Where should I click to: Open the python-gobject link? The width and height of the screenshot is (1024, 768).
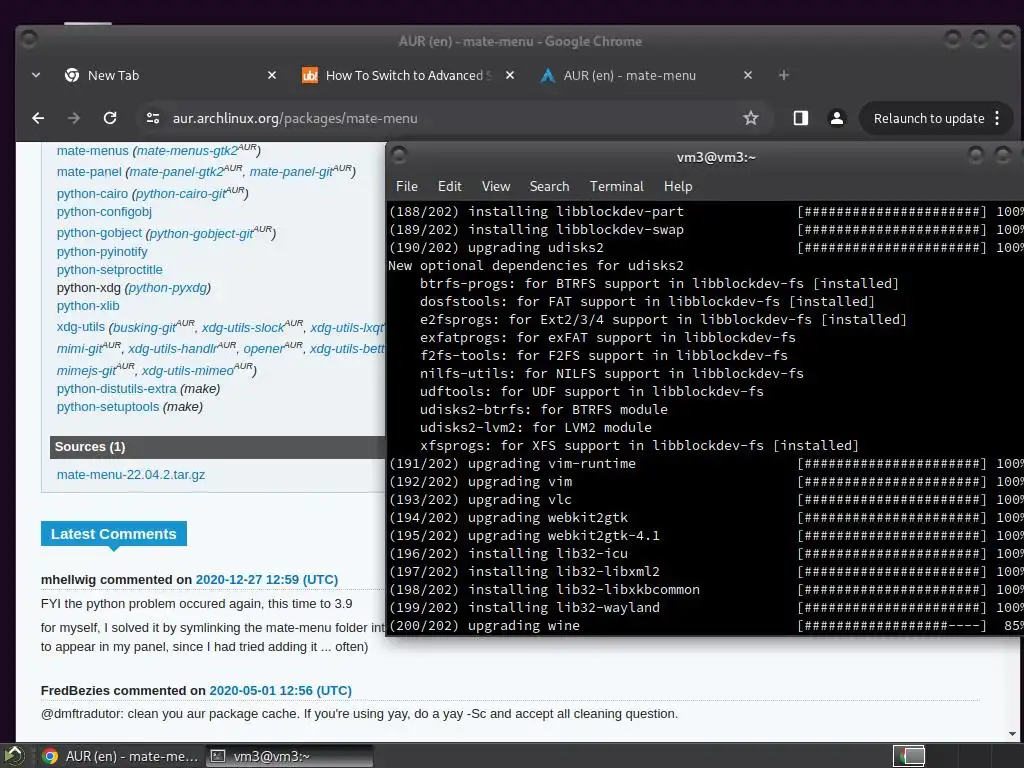pos(99,233)
